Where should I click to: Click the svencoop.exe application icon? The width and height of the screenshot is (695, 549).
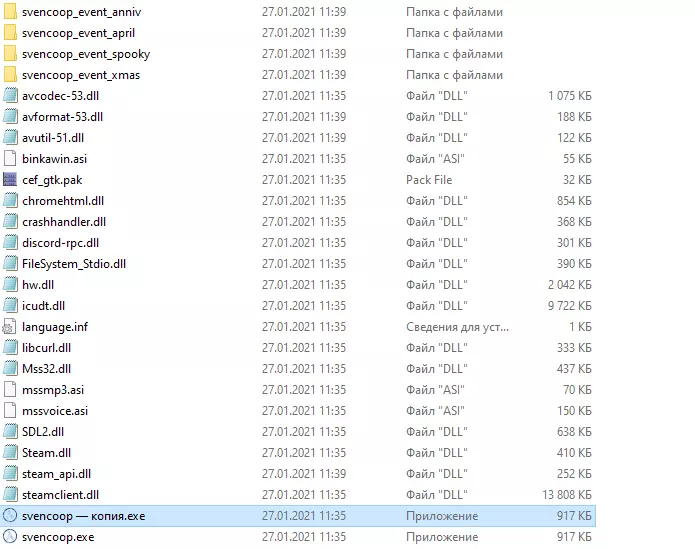[x=10, y=537]
